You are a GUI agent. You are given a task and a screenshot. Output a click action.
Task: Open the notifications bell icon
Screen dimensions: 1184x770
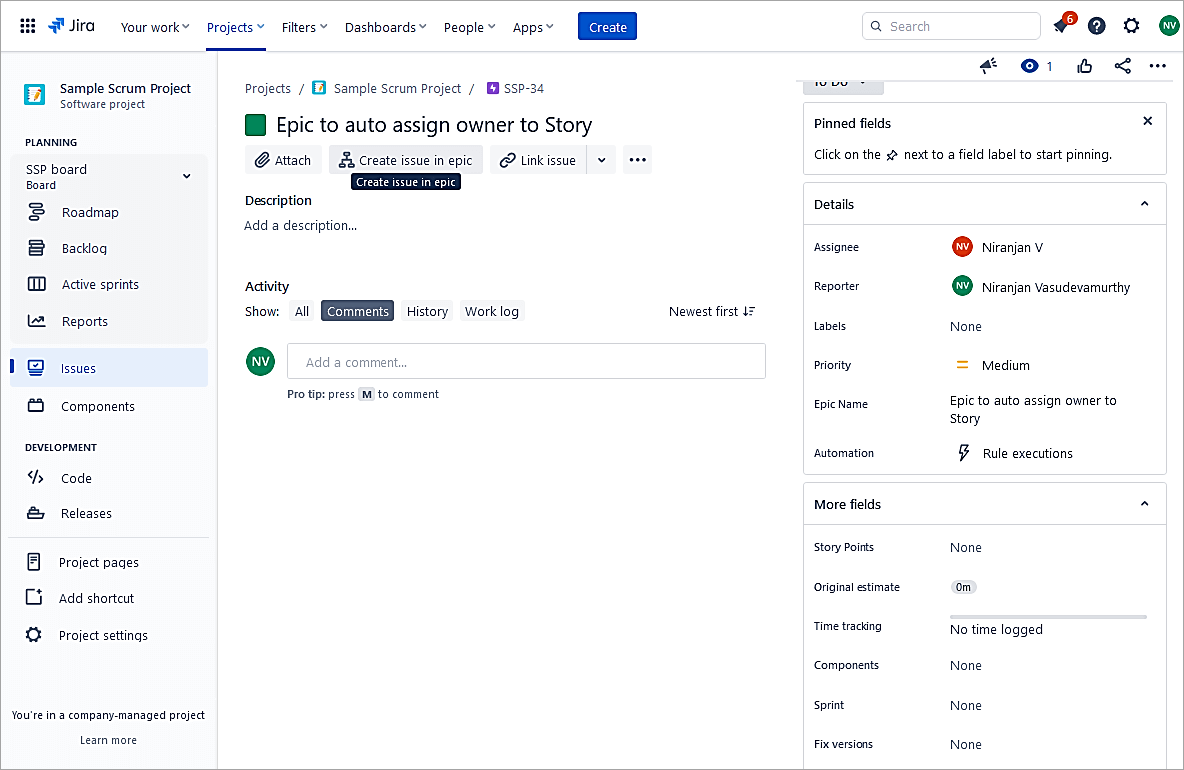tap(1062, 26)
